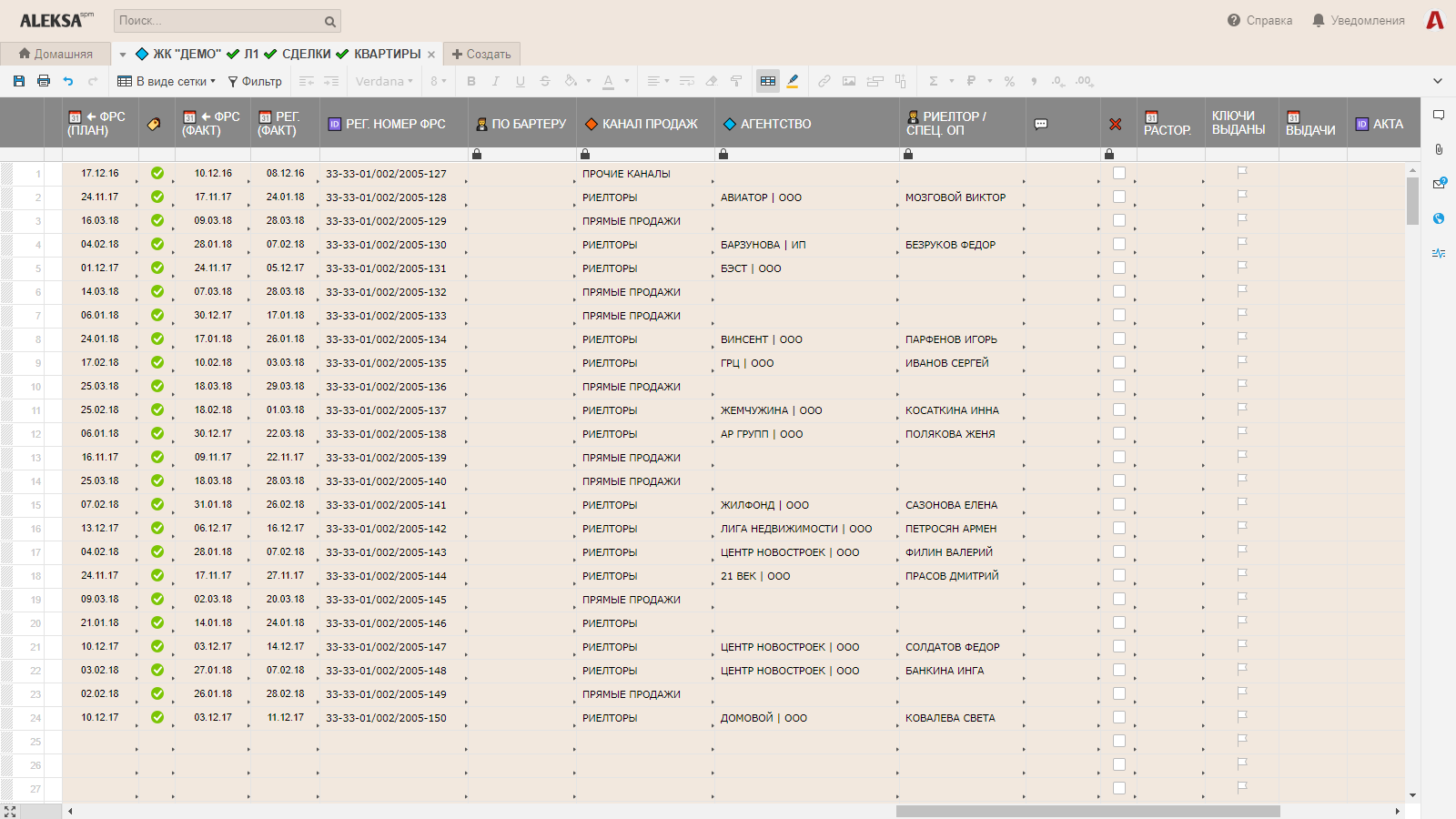Tick the checkbox in the МОЗГОВОЙ ВИКТОР row
This screenshot has width=1456, height=819.
coord(1119,197)
